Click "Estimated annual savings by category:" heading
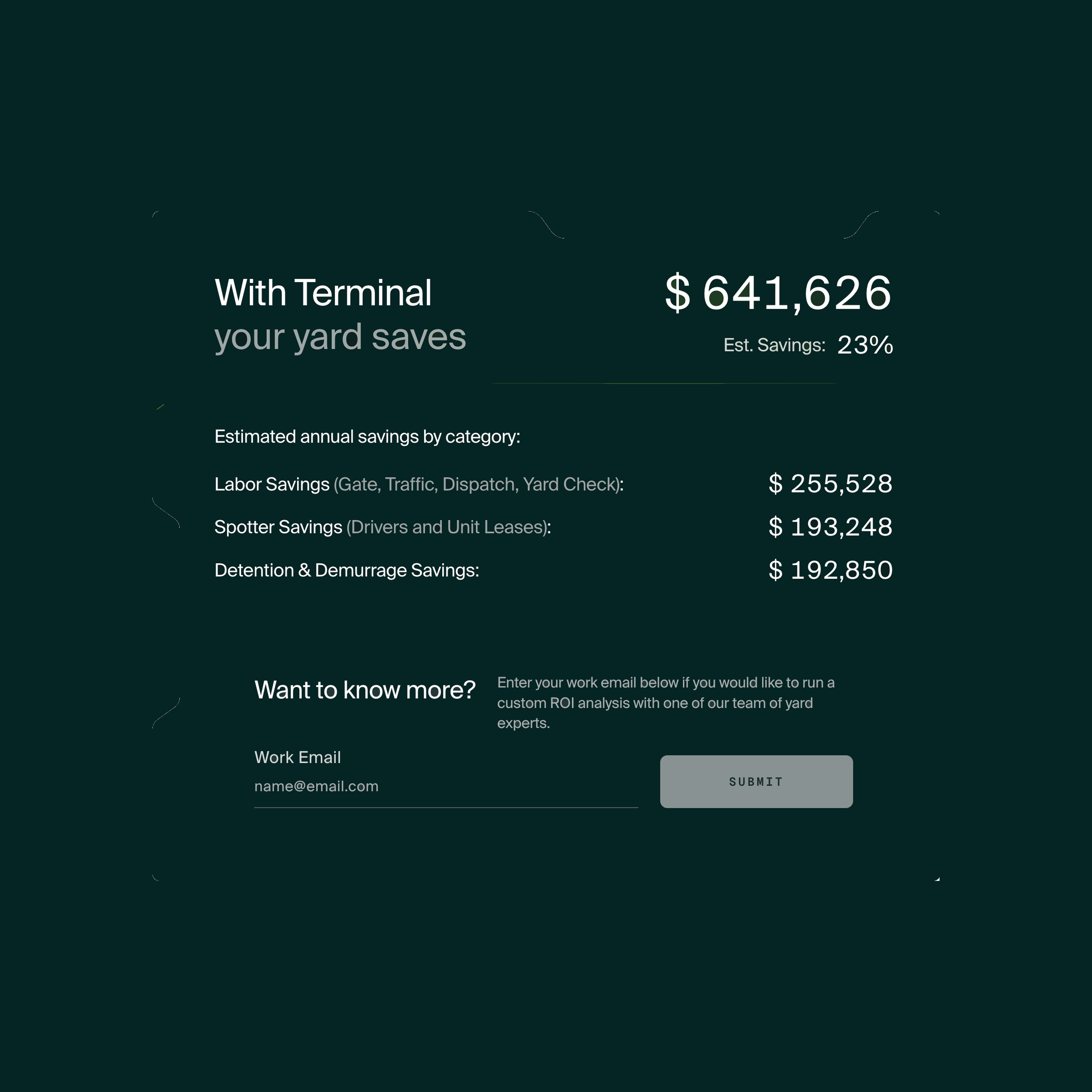The height and width of the screenshot is (1092, 1092). click(367, 436)
